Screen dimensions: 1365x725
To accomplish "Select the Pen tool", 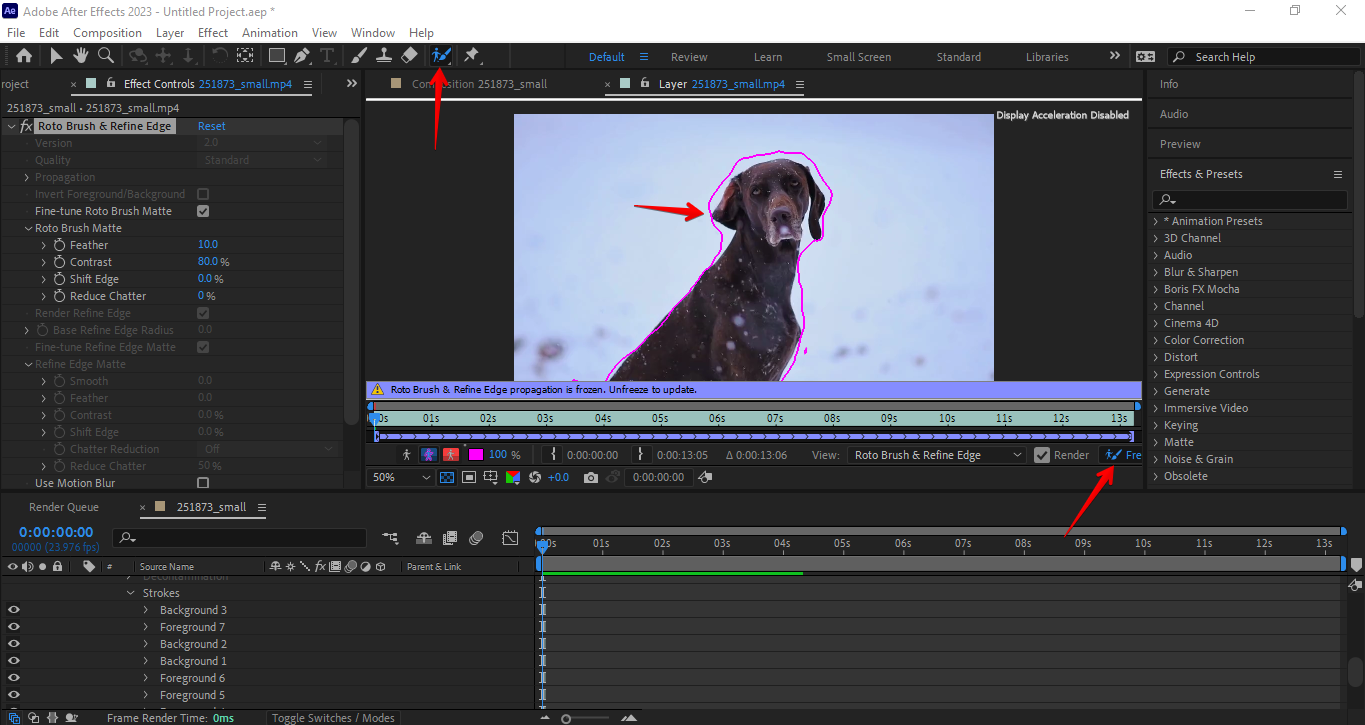I will click(x=301, y=56).
